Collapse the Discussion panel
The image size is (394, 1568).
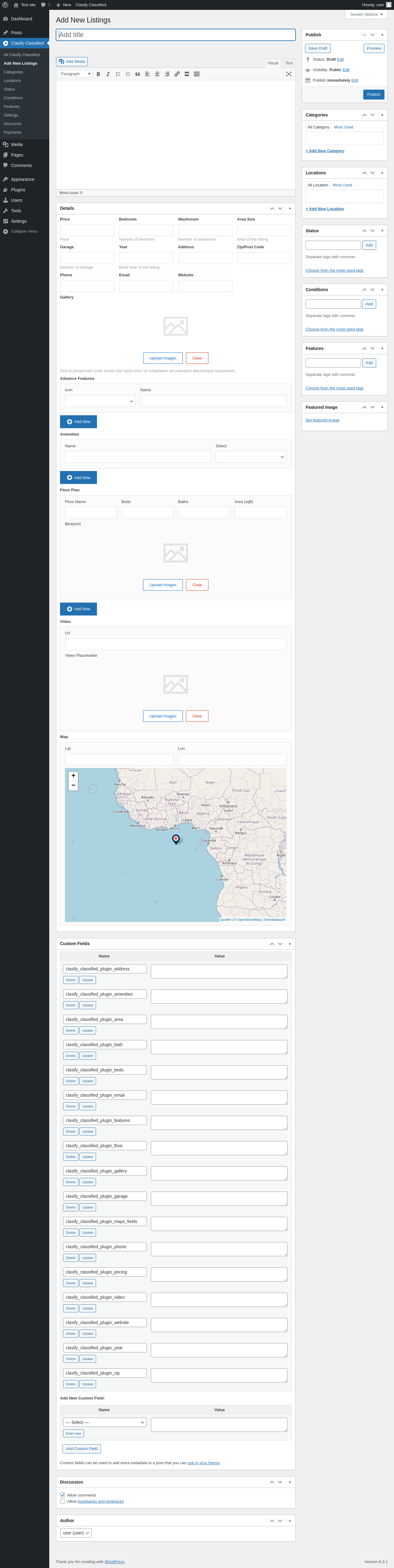(x=290, y=1482)
